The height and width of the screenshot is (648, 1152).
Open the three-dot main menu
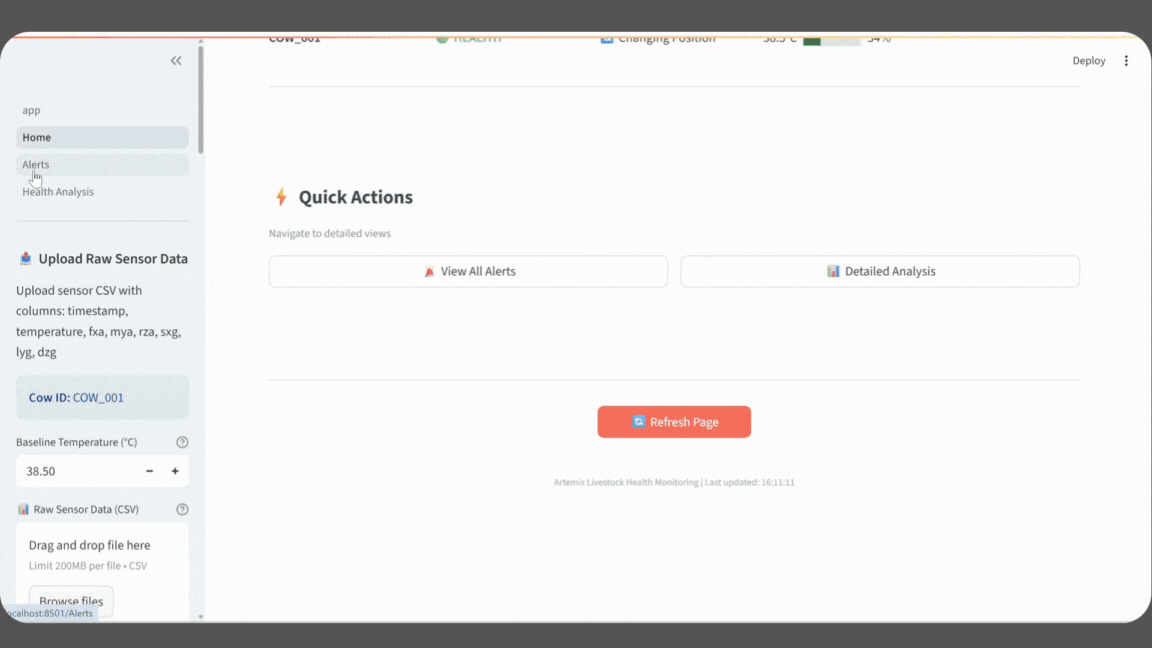click(1126, 61)
